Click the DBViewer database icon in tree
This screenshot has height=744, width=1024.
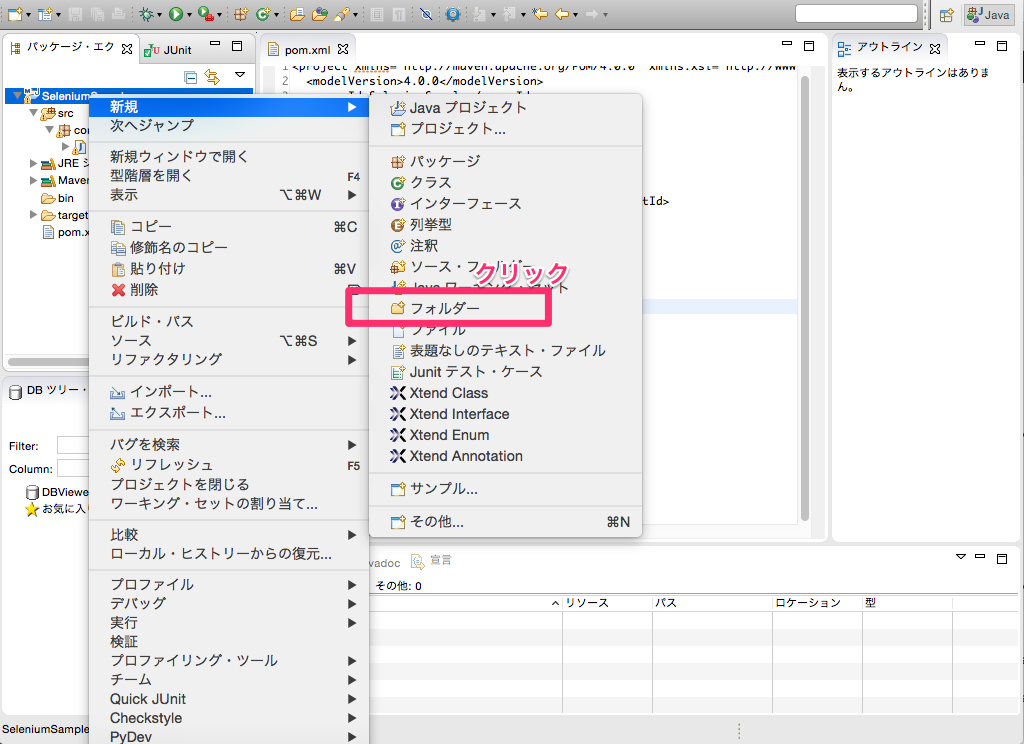click(32, 492)
